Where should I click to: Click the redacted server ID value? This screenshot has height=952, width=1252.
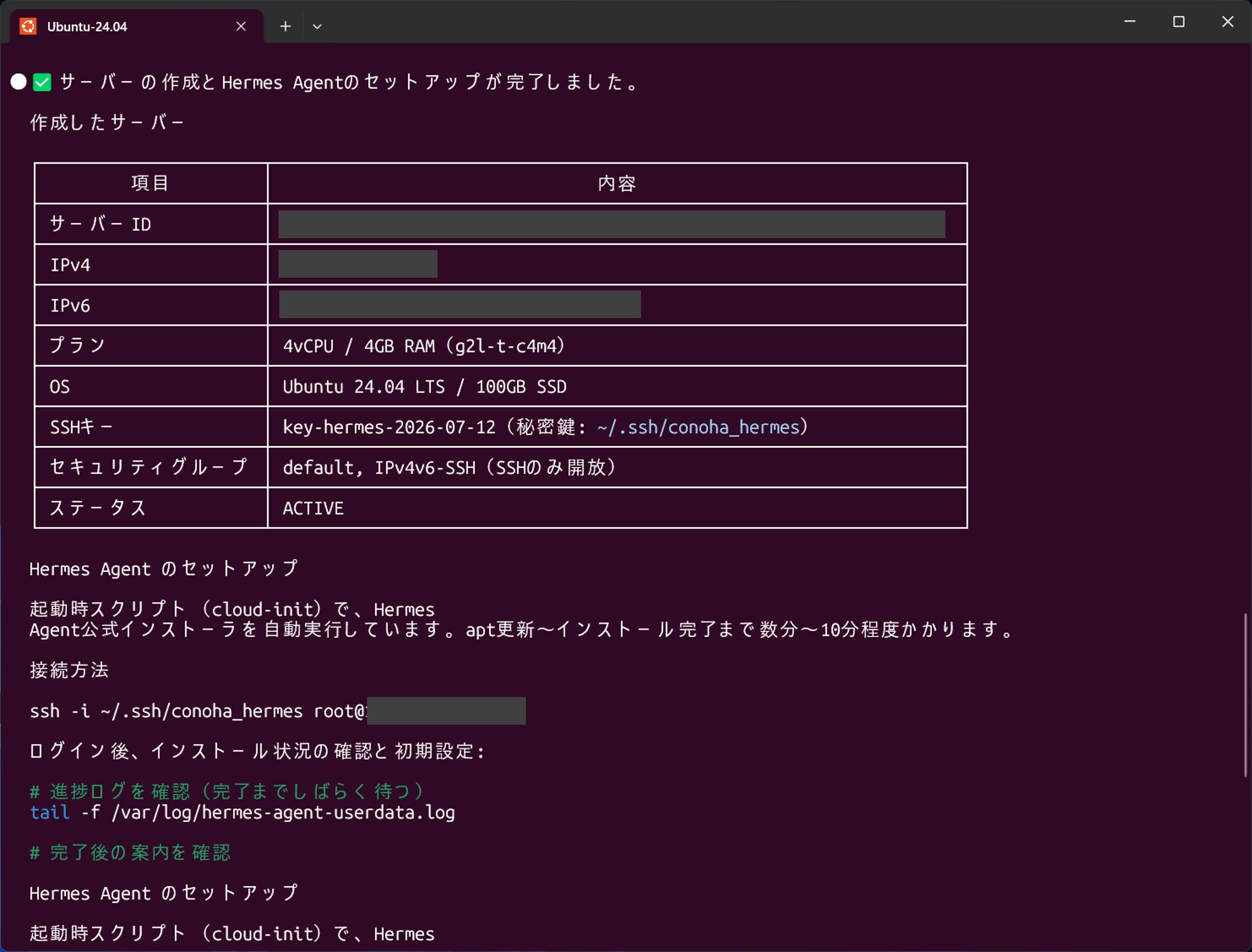coord(611,224)
